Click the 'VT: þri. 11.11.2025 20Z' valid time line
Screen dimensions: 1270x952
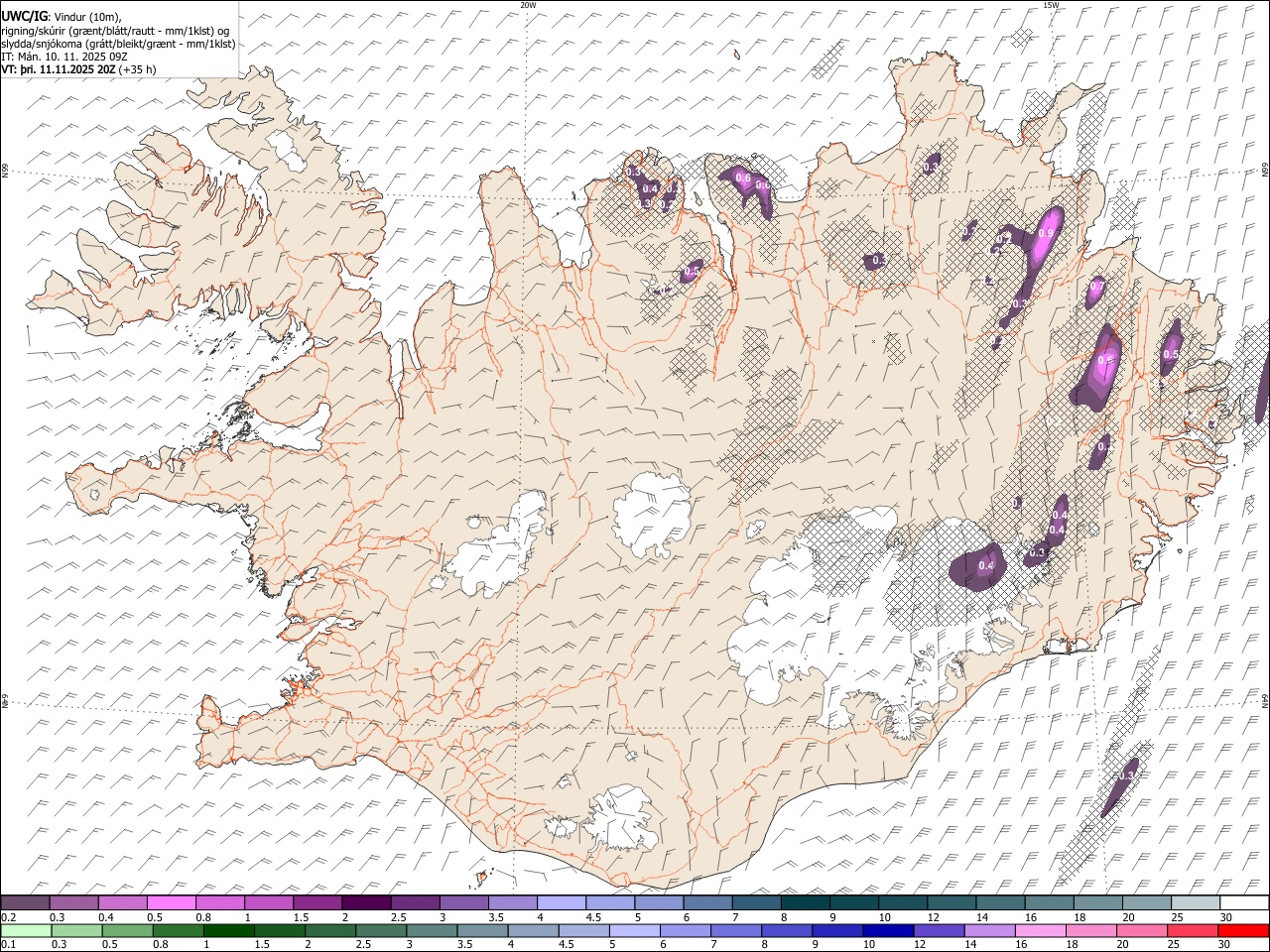click(x=59, y=69)
